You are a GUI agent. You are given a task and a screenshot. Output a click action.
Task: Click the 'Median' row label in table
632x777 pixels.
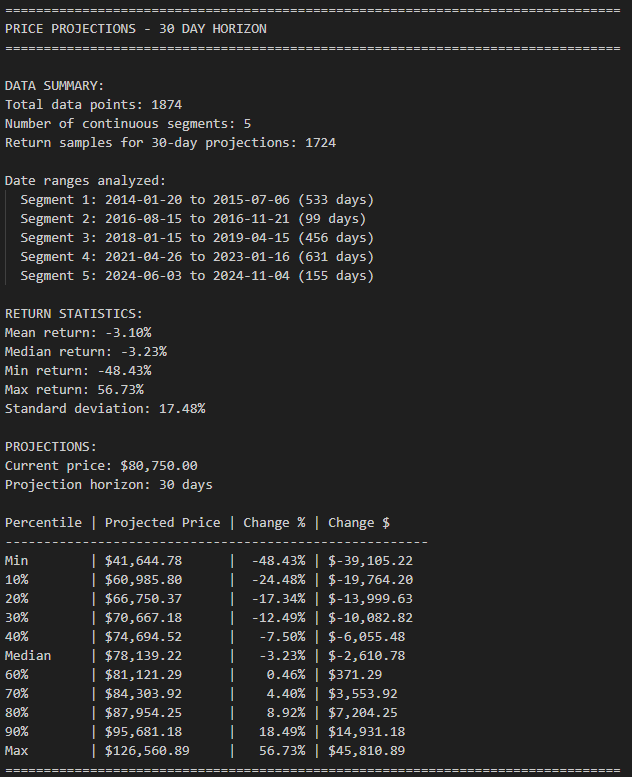(x=28, y=656)
